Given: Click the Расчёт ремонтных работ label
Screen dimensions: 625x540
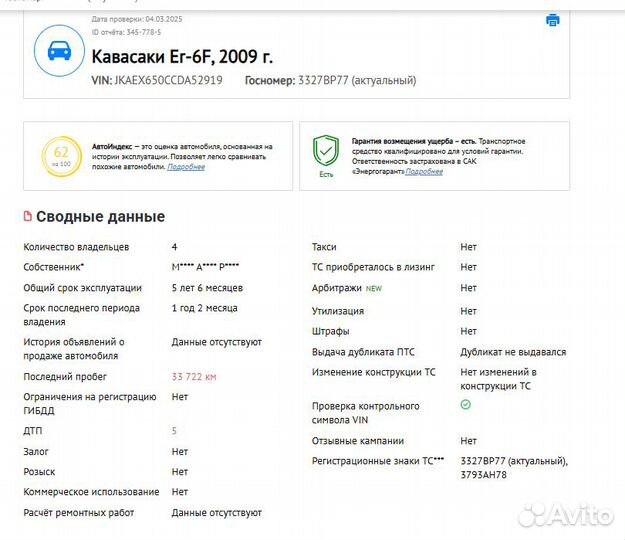Looking at the screenshot, I should coord(79,513).
